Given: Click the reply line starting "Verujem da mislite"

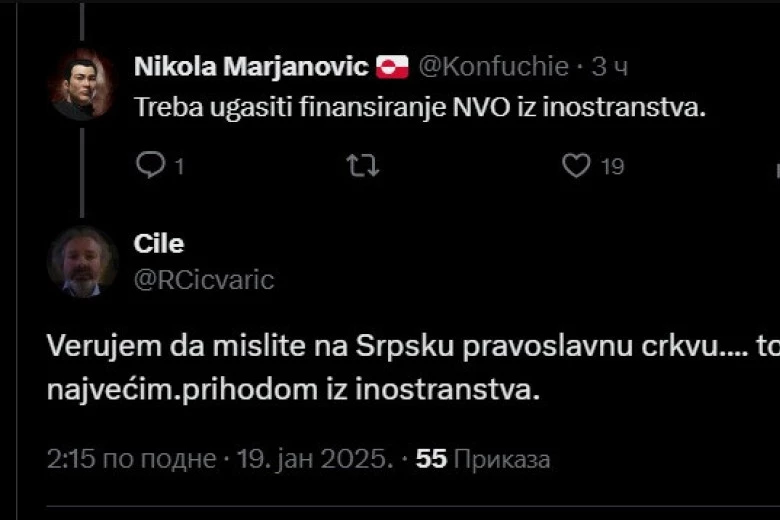Looking at the screenshot, I should (400, 345).
